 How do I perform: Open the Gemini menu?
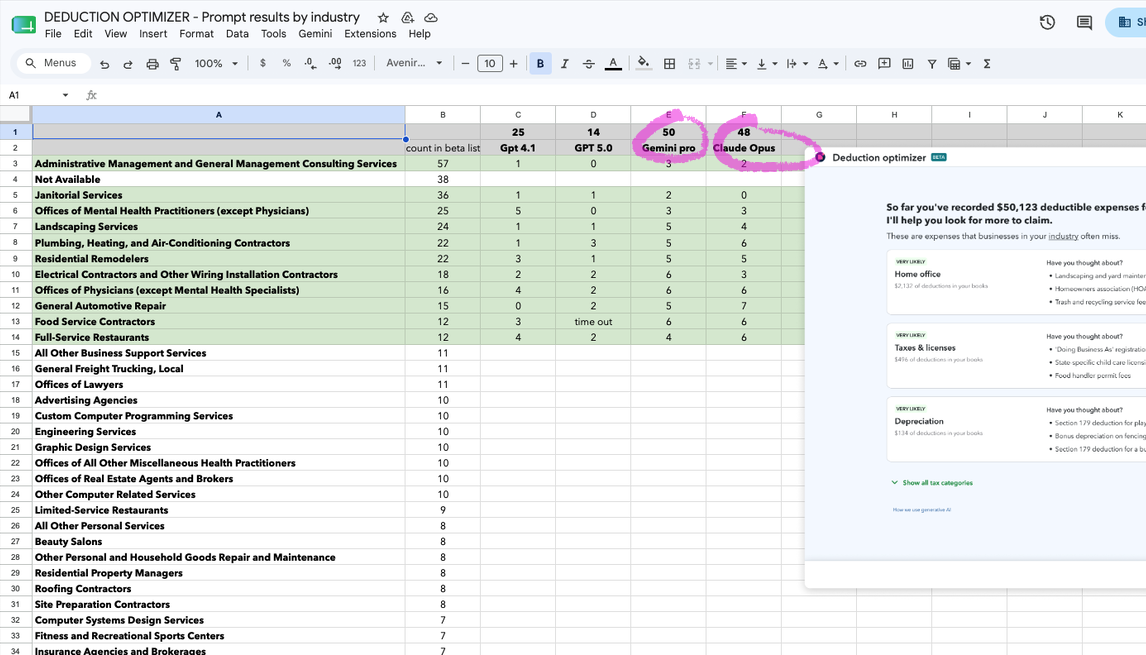click(x=315, y=34)
